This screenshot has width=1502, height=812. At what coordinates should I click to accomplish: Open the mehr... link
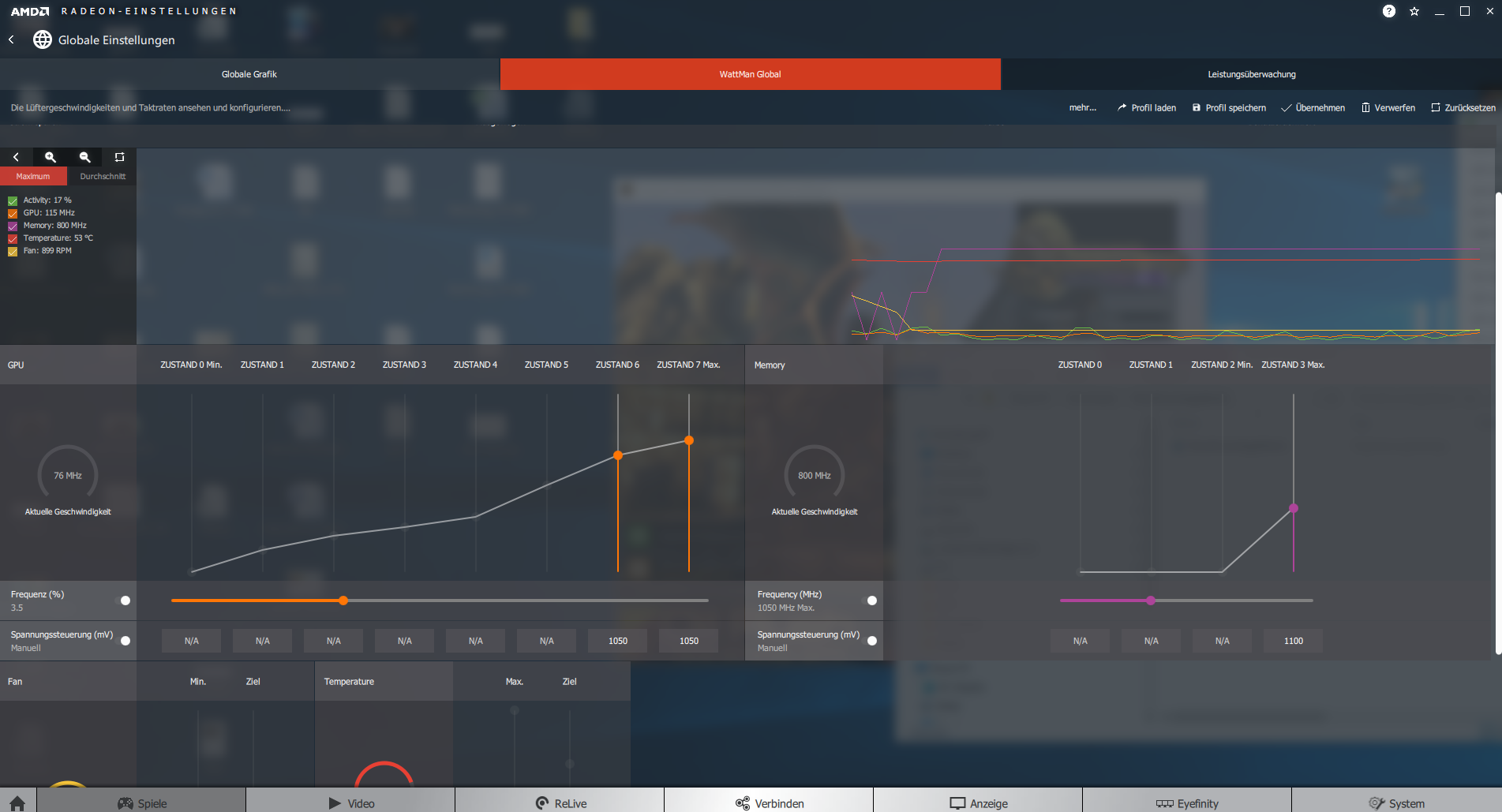click(1083, 108)
